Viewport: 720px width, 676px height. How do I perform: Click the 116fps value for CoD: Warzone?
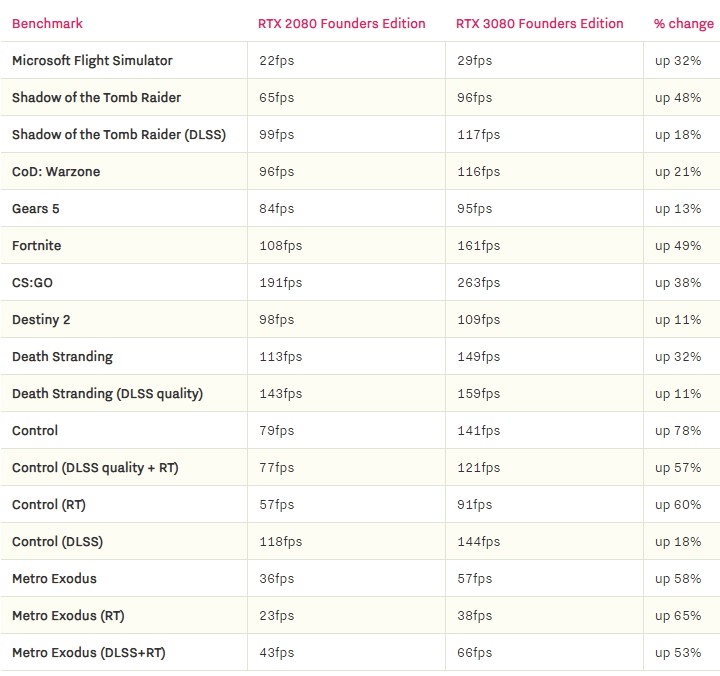tap(478, 172)
